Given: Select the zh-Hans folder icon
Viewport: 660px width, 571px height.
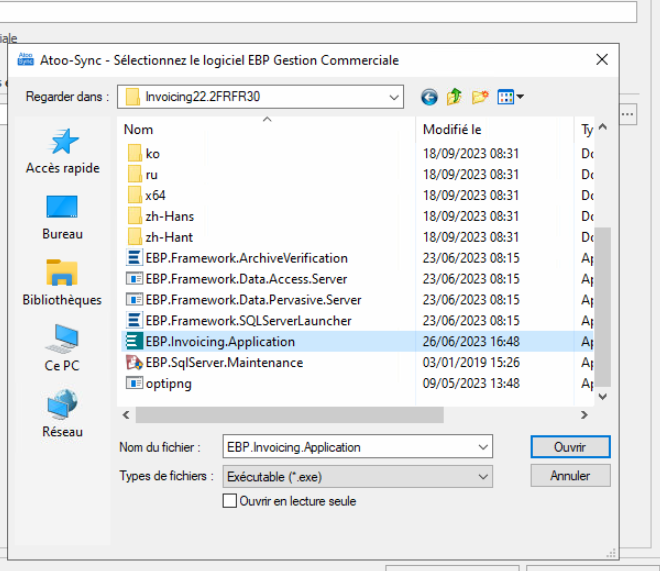Looking at the screenshot, I should [134, 216].
